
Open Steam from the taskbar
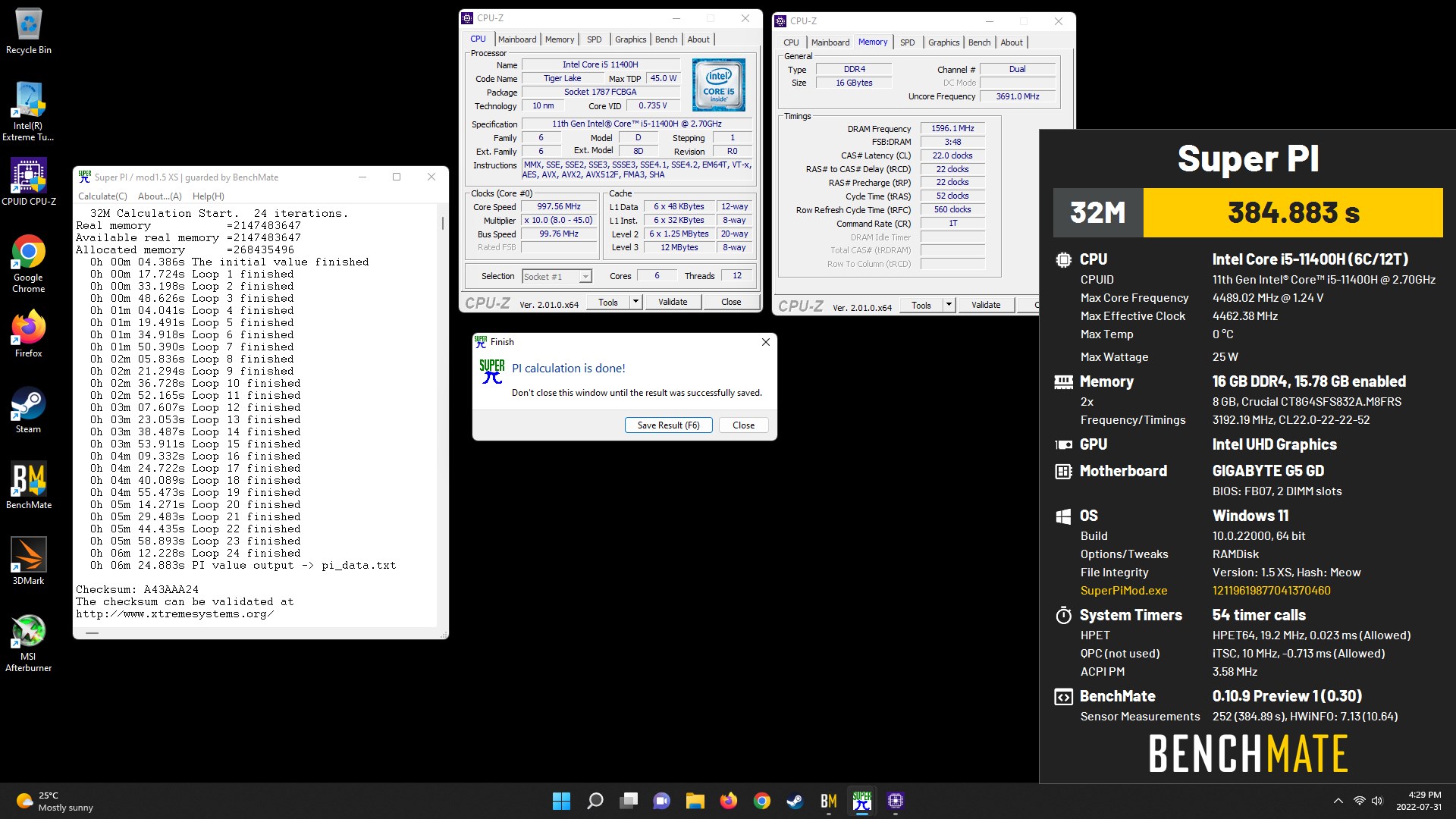point(795,801)
